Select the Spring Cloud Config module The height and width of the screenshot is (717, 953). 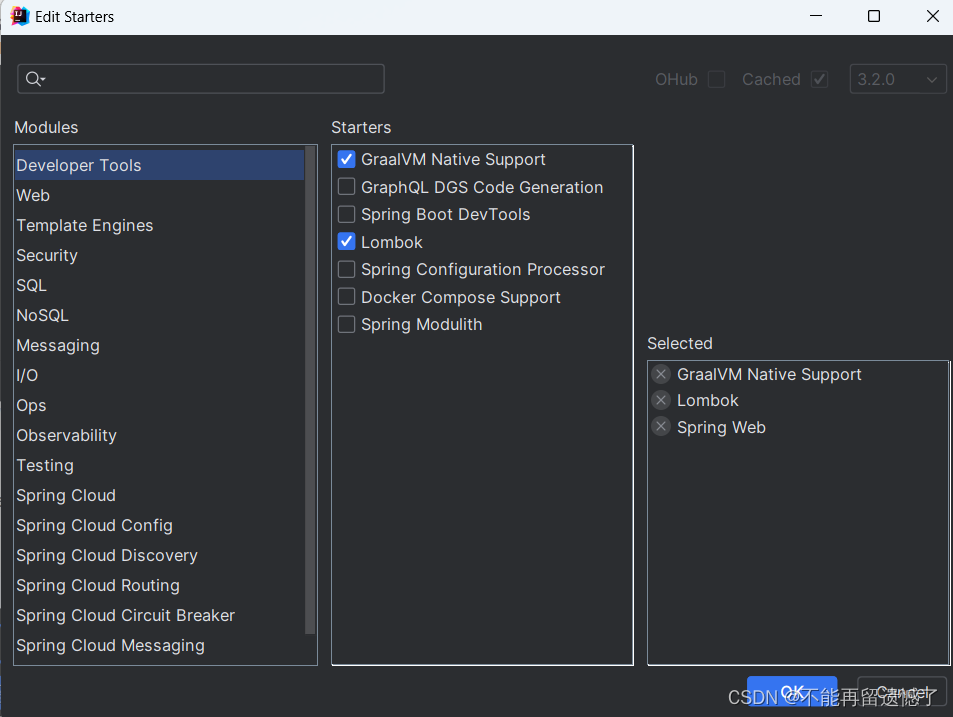pos(159,526)
